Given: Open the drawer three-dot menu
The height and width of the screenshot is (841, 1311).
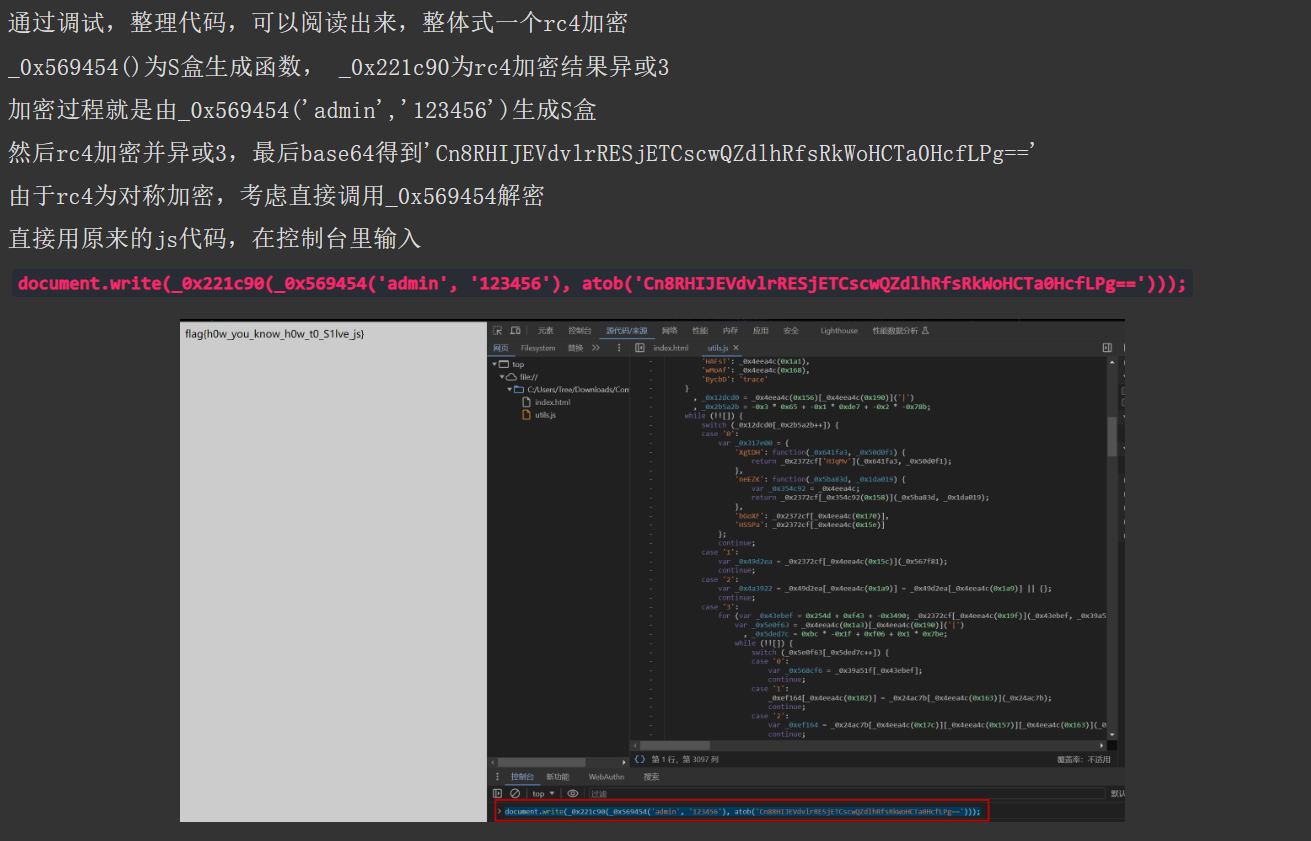Looking at the screenshot, I should [x=498, y=776].
